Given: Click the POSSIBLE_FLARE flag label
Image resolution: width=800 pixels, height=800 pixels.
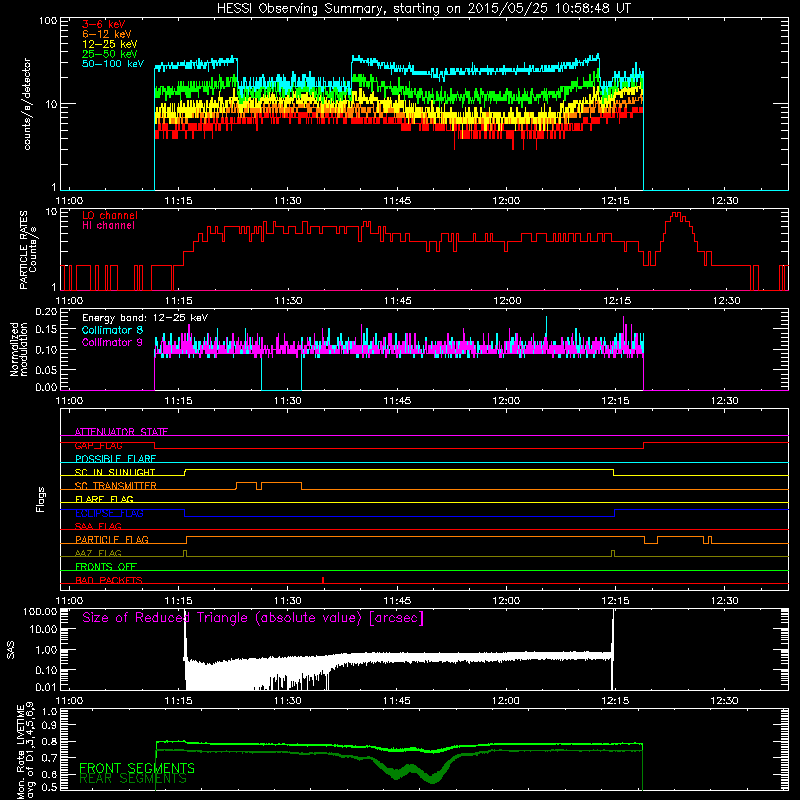Looking at the screenshot, I should [115, 459].
